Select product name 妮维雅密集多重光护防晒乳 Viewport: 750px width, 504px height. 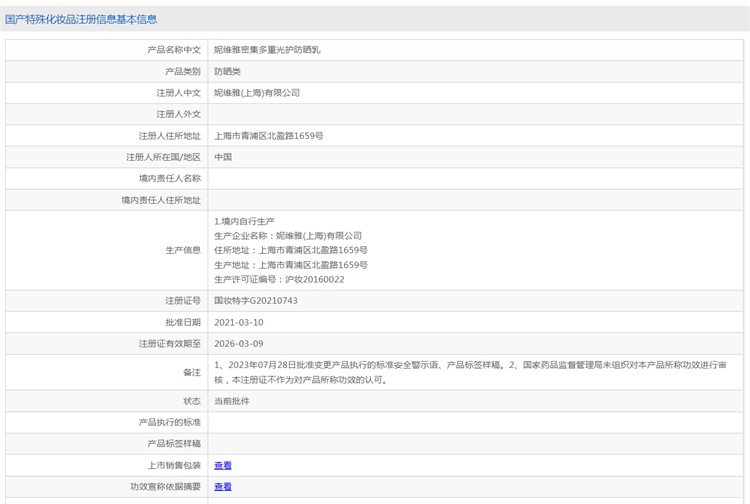[267, 50]
